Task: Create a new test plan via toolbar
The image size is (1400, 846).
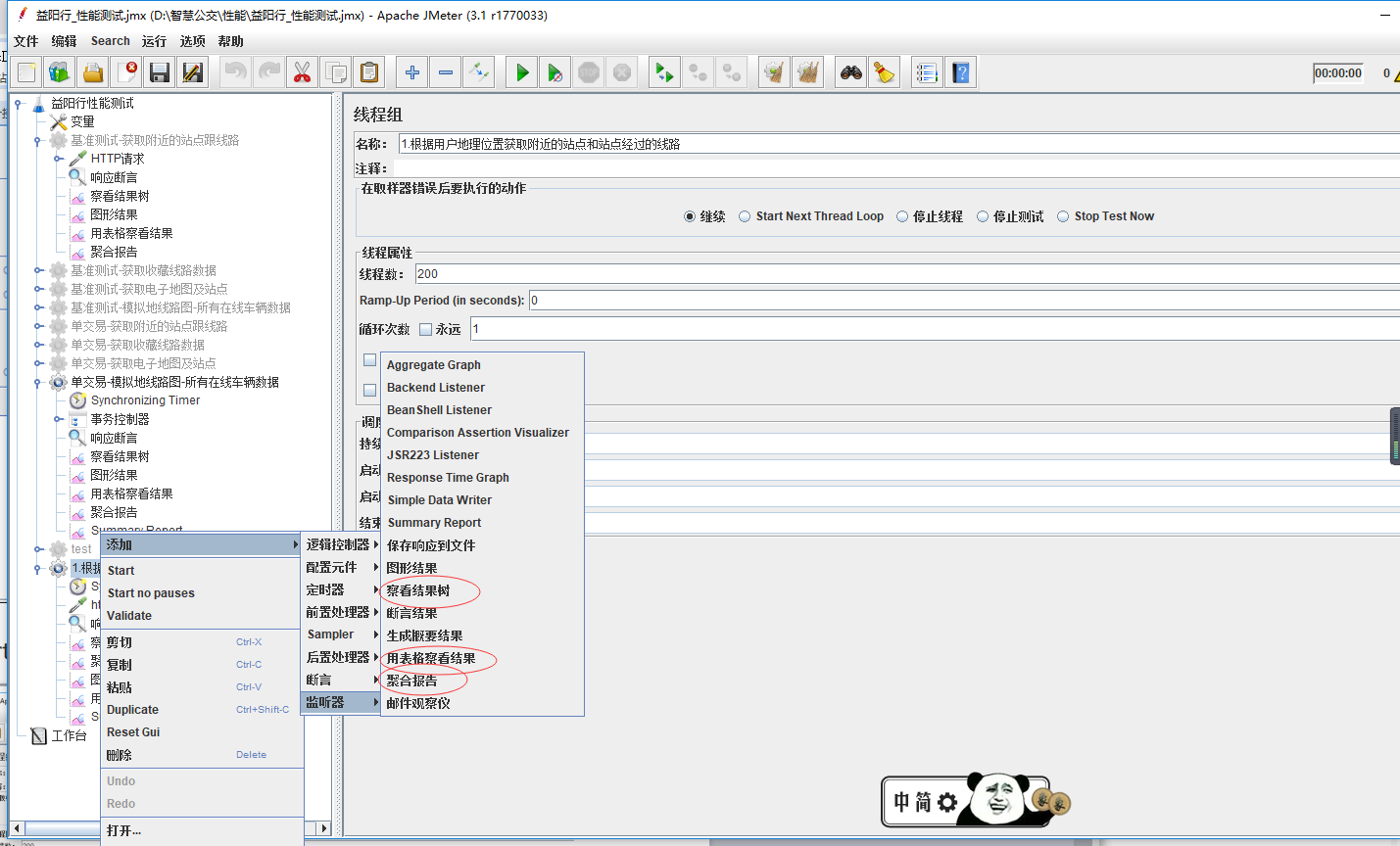Action: coord(26,72)
